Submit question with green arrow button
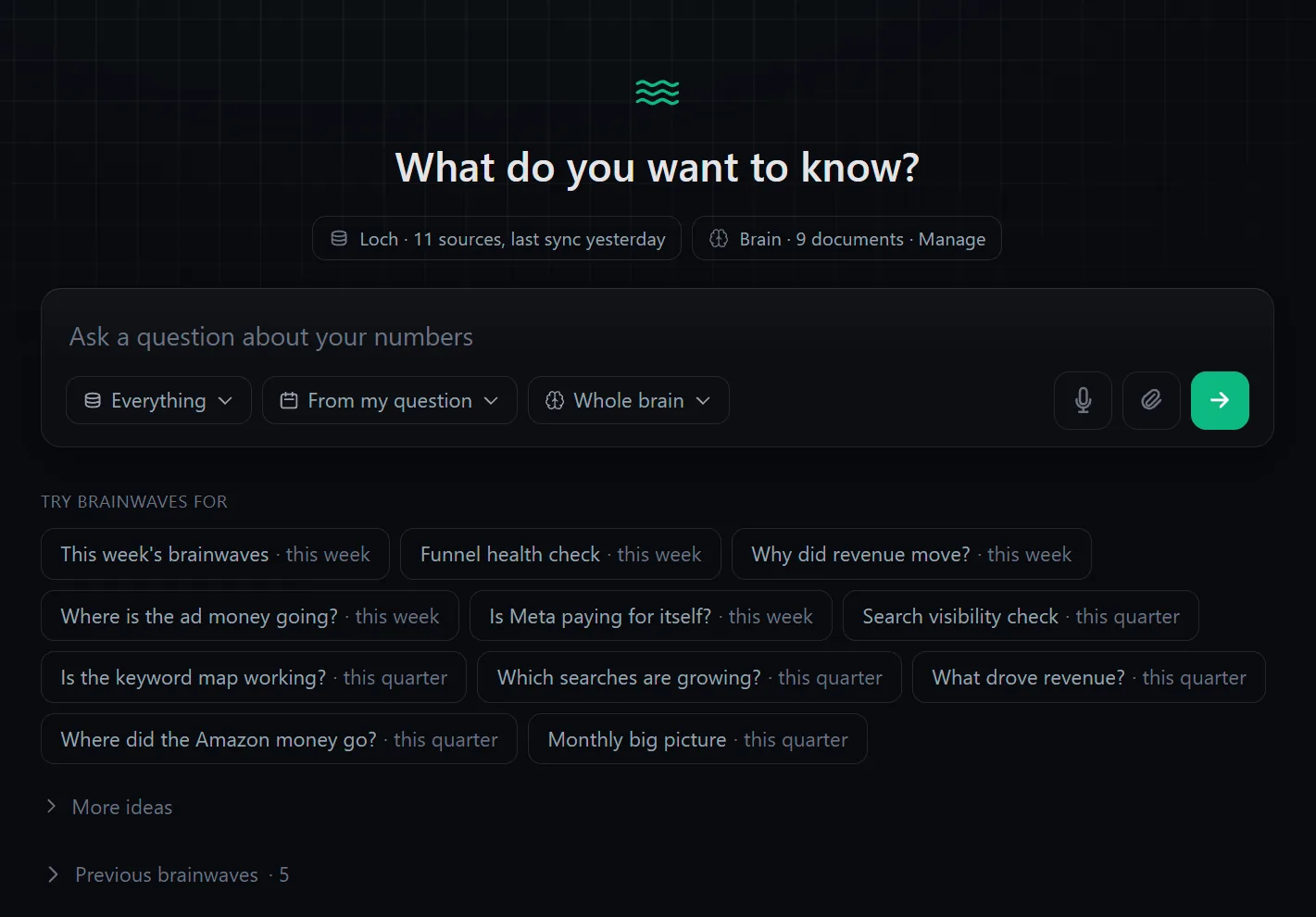Image resolution: width=1316 pixels, height=917 pixels. [1220, 400]
